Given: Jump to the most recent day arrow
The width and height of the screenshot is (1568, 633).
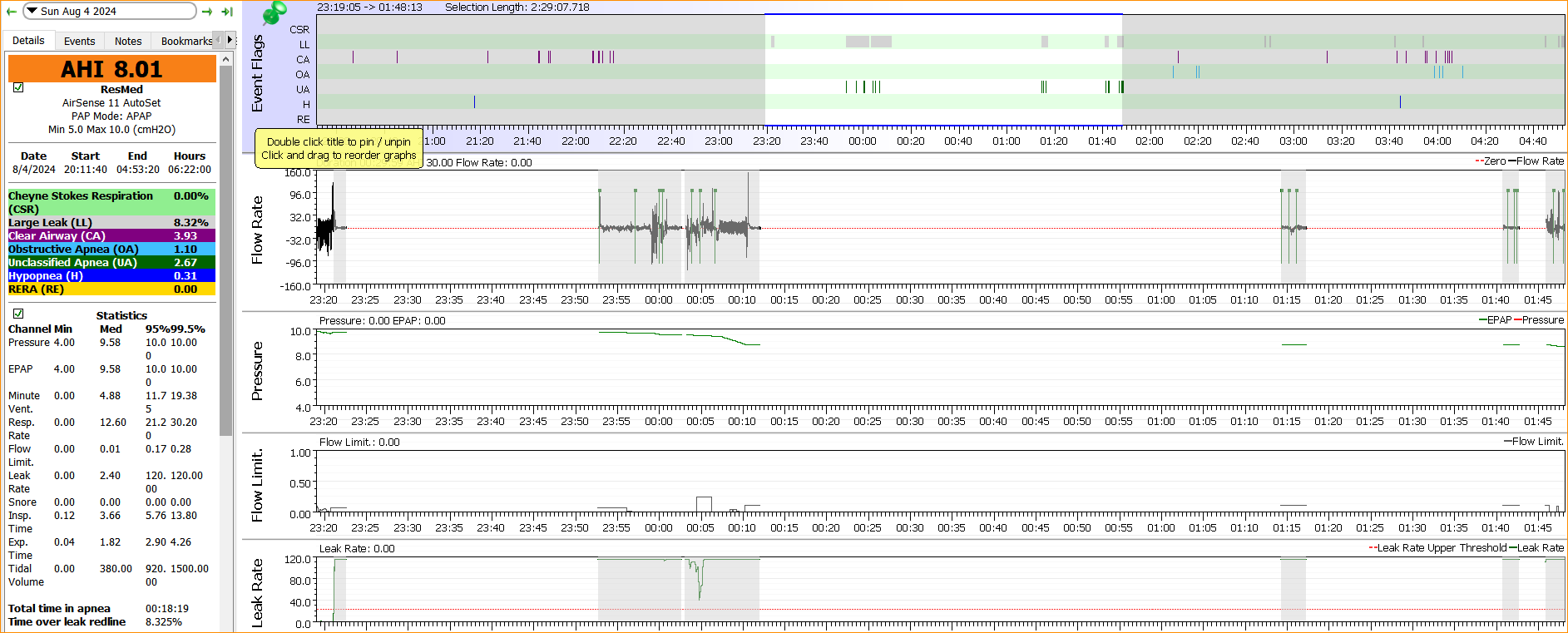Looking at the screenshot, I should pos(226,12).
